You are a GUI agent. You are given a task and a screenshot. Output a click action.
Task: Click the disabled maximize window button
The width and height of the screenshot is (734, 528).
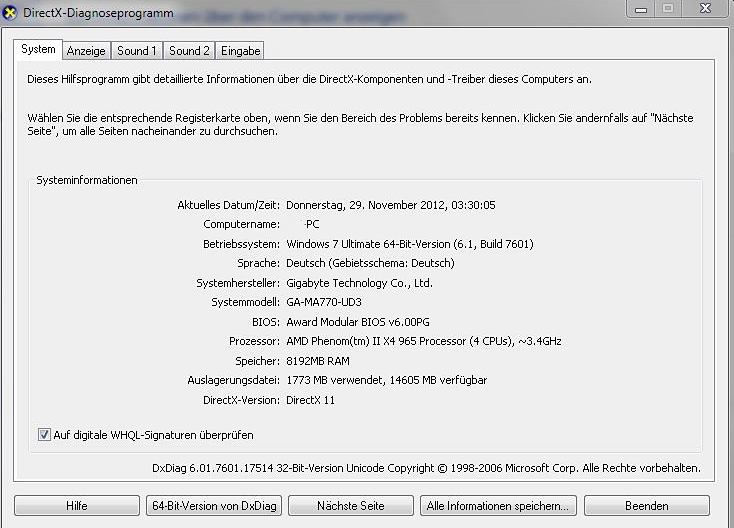pos(668,9)
